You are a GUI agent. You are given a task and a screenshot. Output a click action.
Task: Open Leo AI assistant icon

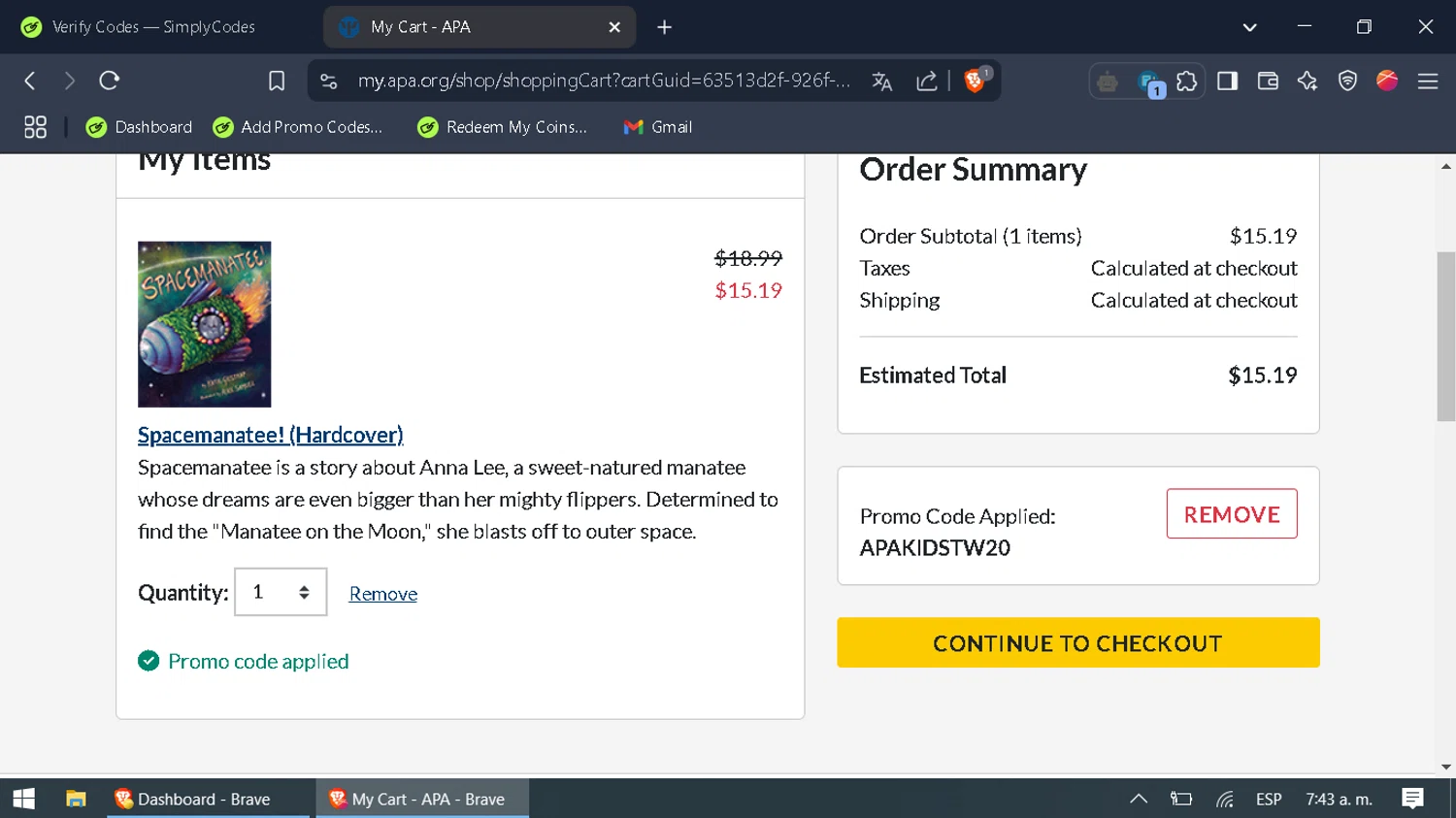[1307, 81]
